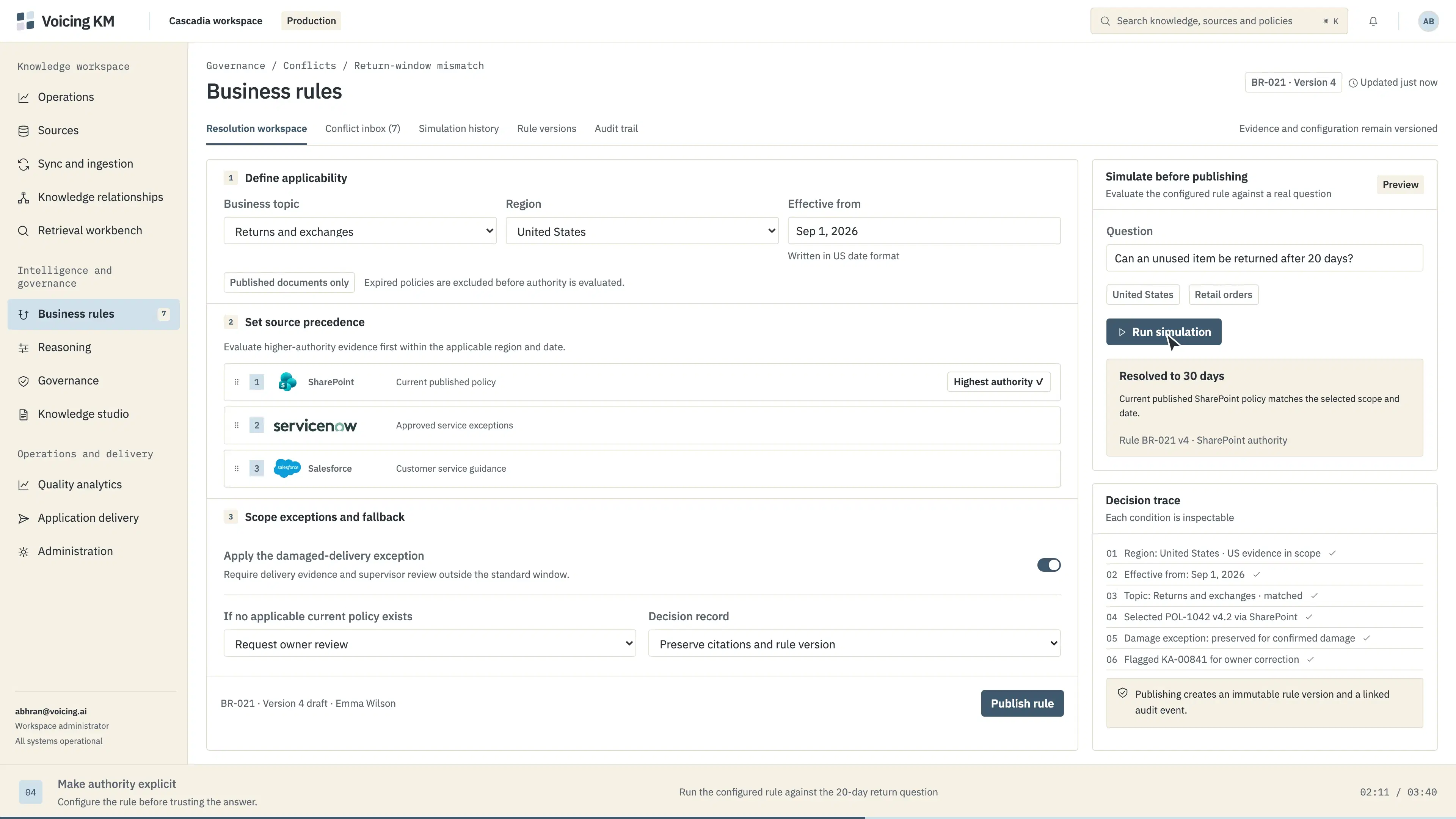Click the Voicing KM logo icon
This screenshot has width=1456, height=819.
[x=25, y=21]
